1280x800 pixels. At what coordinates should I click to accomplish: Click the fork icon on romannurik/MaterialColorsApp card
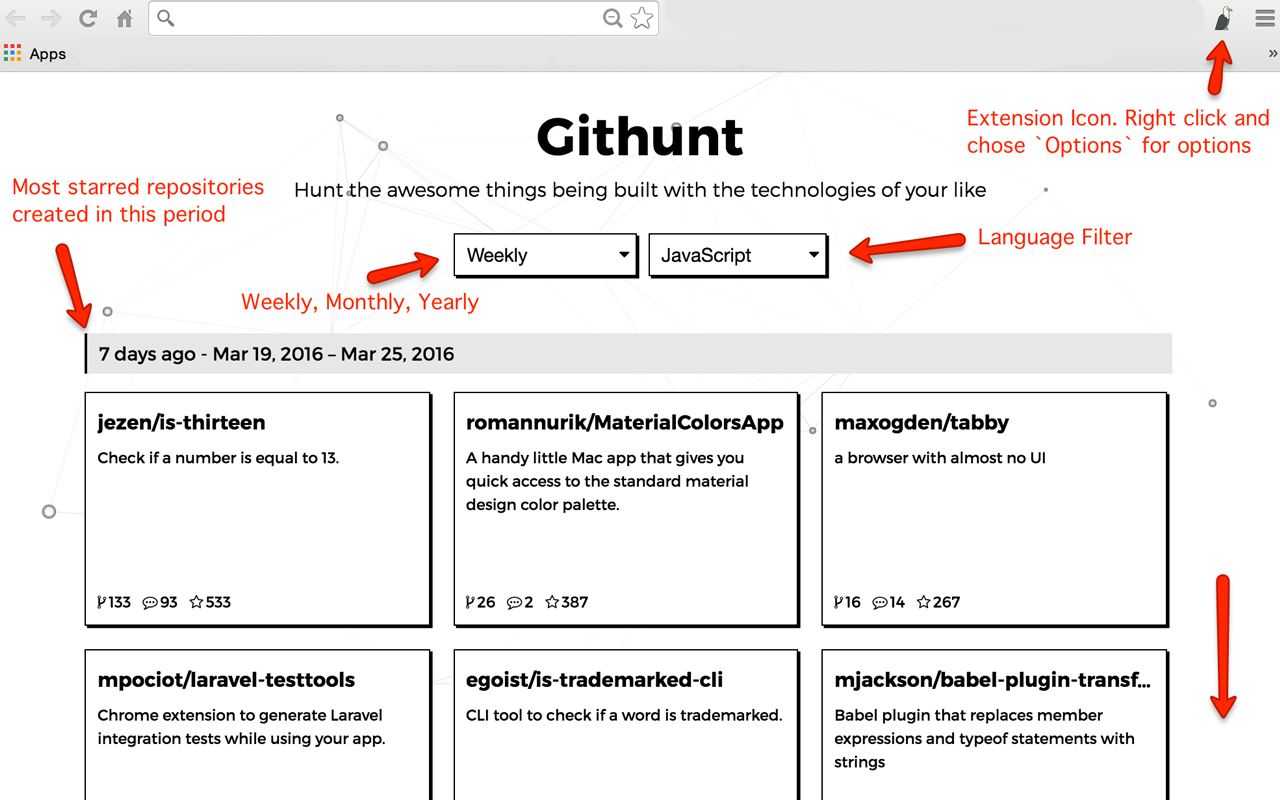(x=470, y=602)
